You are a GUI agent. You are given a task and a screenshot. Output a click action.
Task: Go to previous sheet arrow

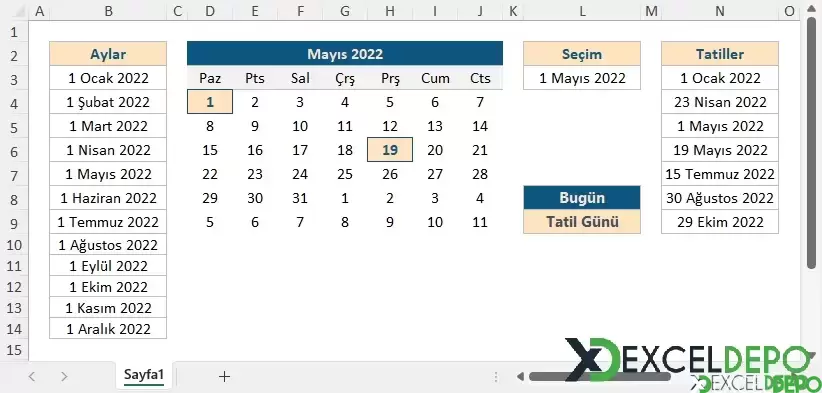click(x=32, y=376)
